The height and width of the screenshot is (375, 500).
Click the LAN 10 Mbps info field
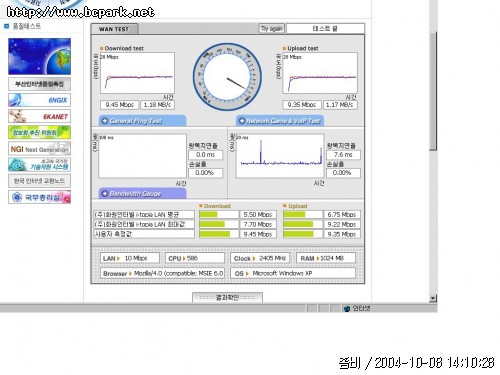point(130,258)
